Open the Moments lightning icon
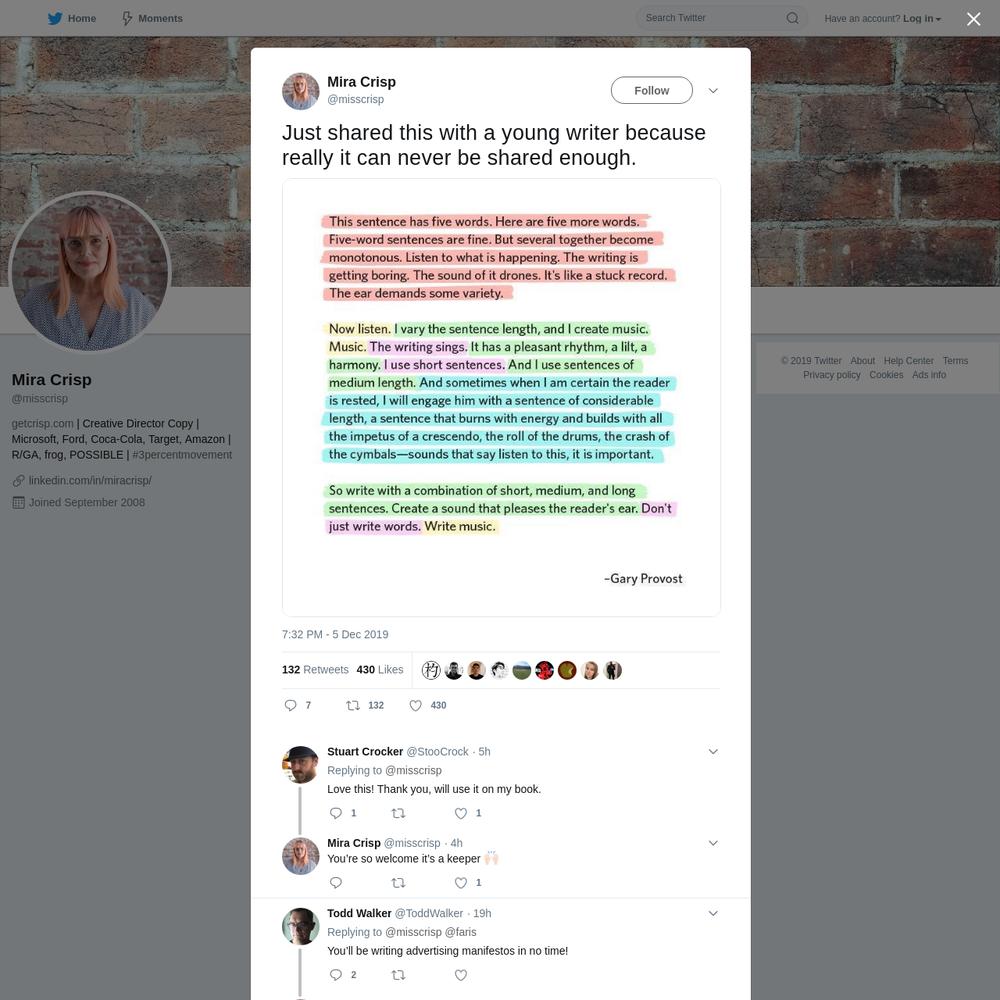 coord(127,18)
